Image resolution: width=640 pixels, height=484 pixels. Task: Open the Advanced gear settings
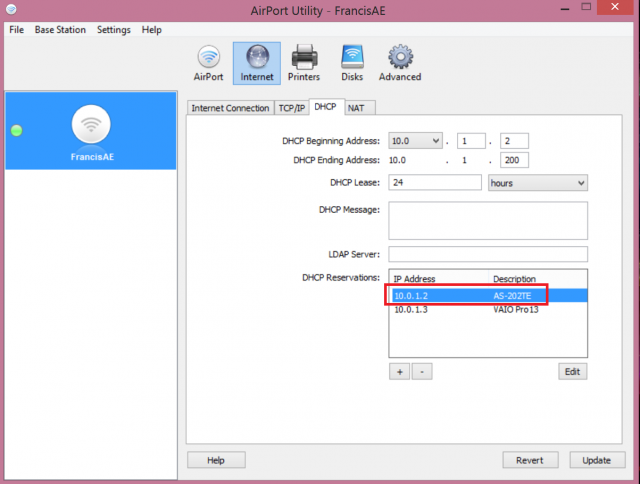tap(400, 64)
